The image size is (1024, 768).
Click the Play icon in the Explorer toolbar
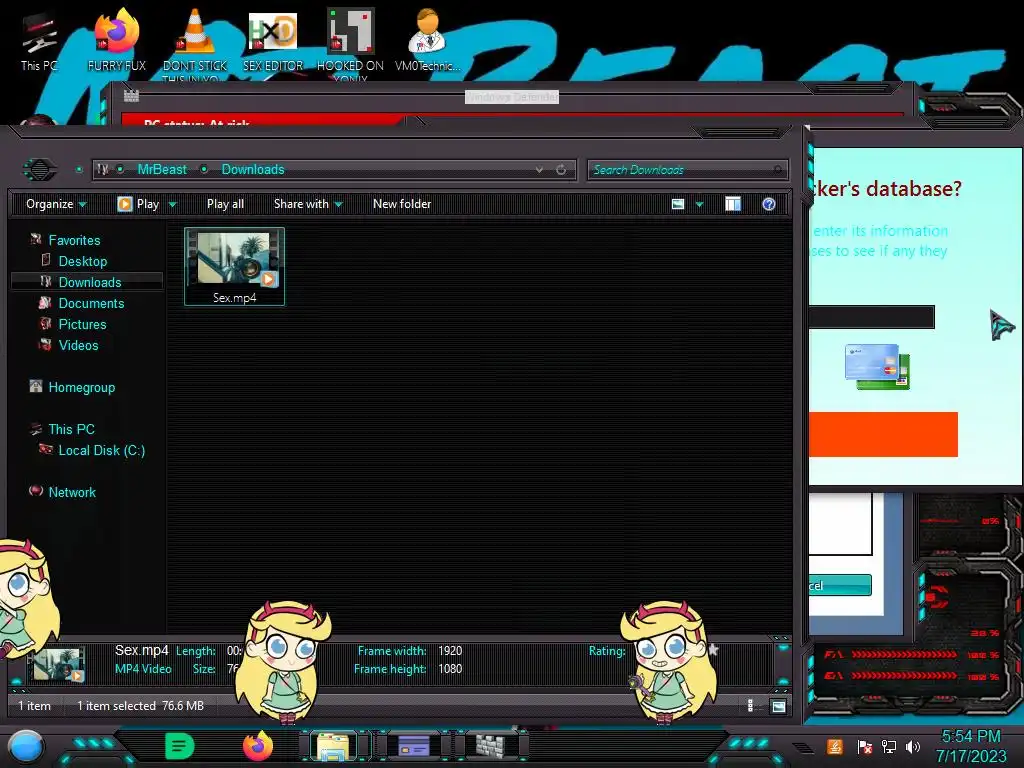tap(125, 204)
